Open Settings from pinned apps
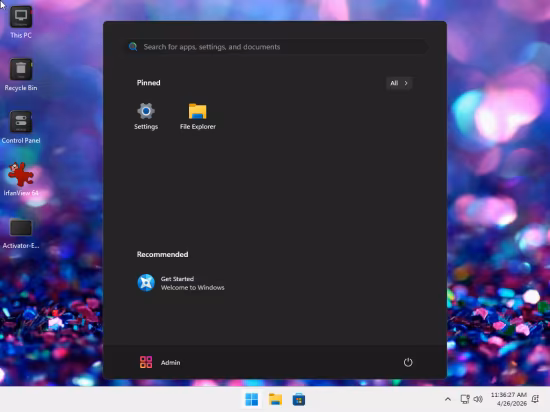 (146, 116)
